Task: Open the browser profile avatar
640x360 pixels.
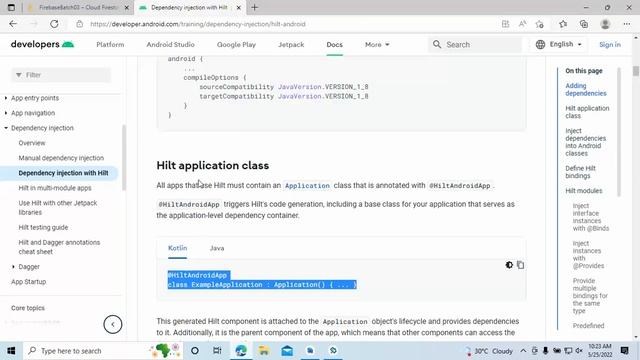Action: click(605, 24)
